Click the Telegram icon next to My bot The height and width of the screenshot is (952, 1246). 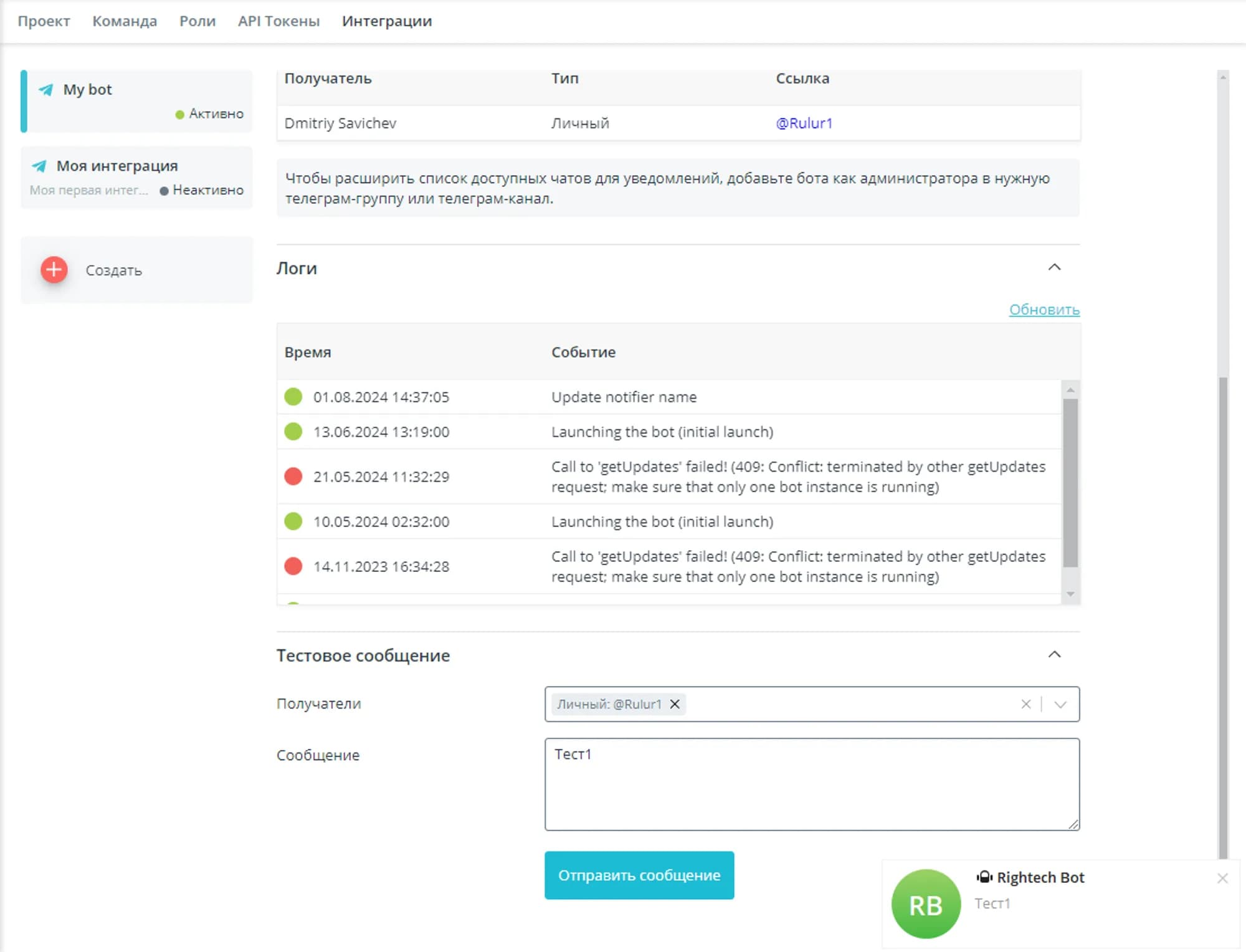[x=45, y=90]
